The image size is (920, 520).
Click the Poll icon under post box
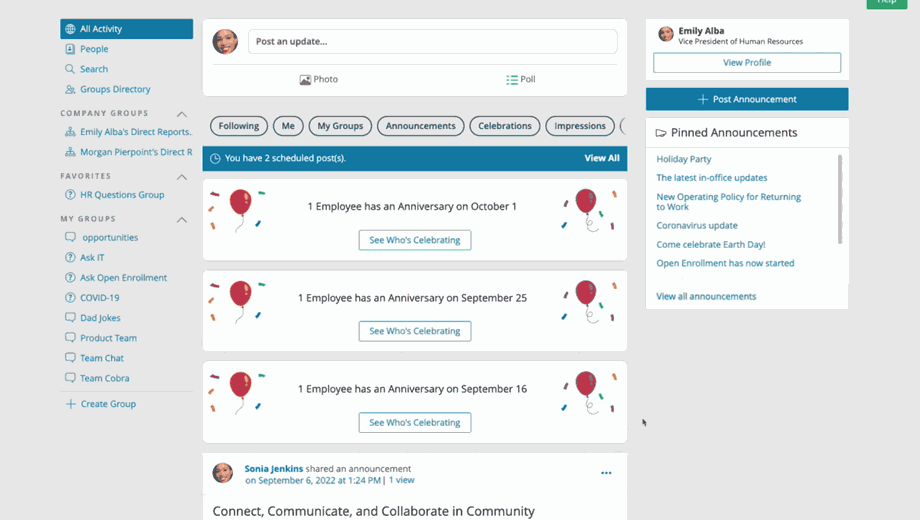(511, 80)
